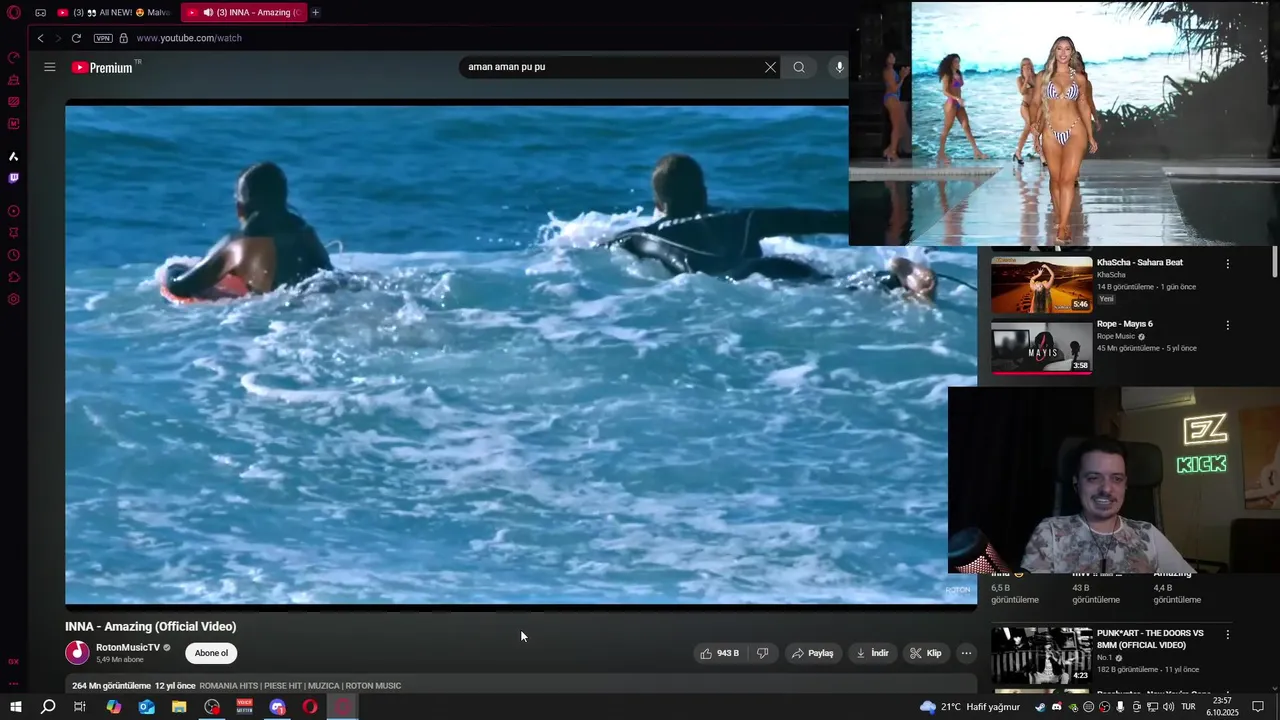Click the bikini runway picture-in-picture video

pos(1064,123)
